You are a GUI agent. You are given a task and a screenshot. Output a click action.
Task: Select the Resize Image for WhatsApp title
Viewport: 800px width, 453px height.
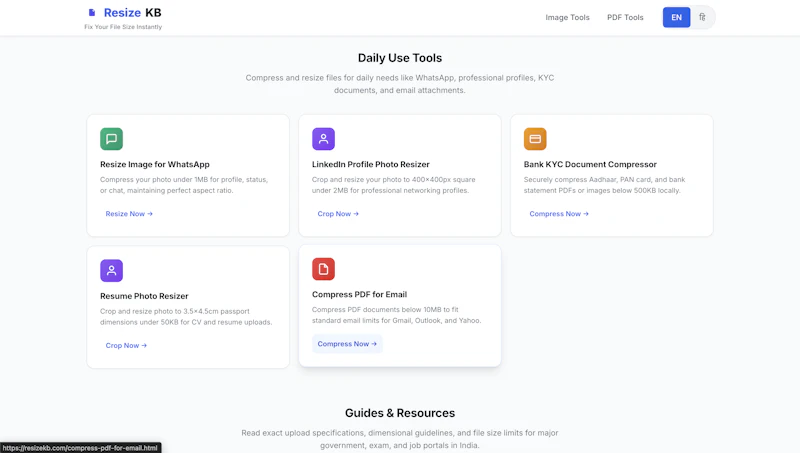(155, 164)
